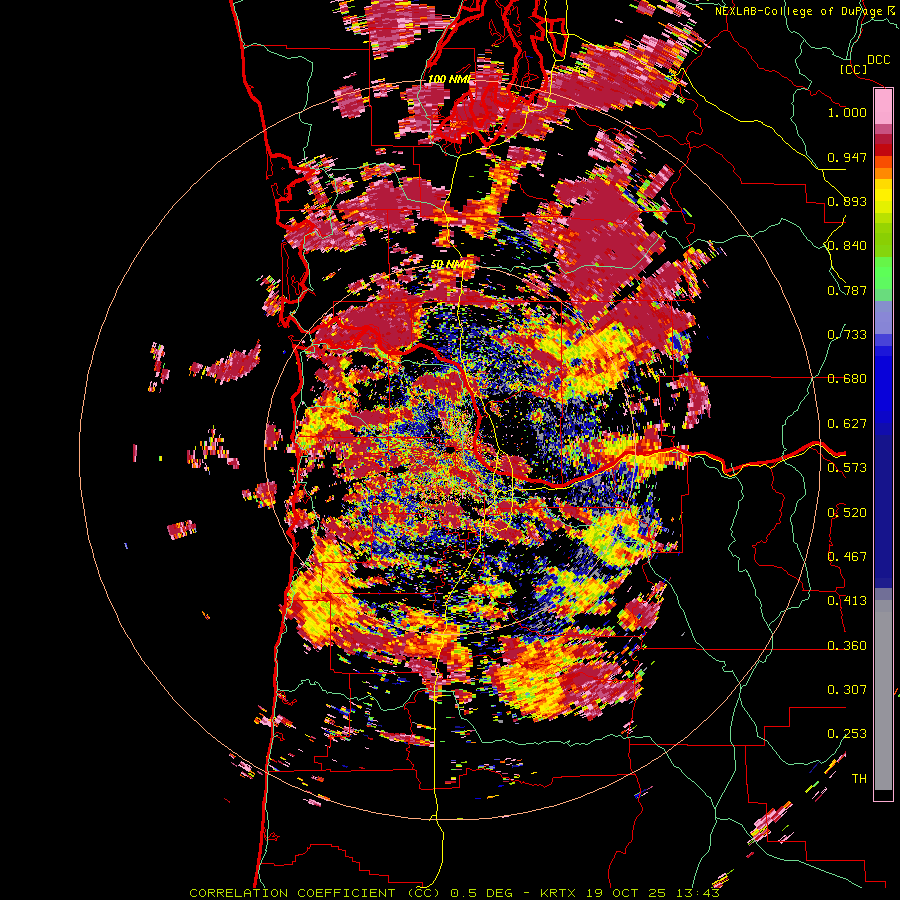The height and width of the screenshot is (900, 900).
Task: Click the TH threshold label
Action: (x=859, y=779)
